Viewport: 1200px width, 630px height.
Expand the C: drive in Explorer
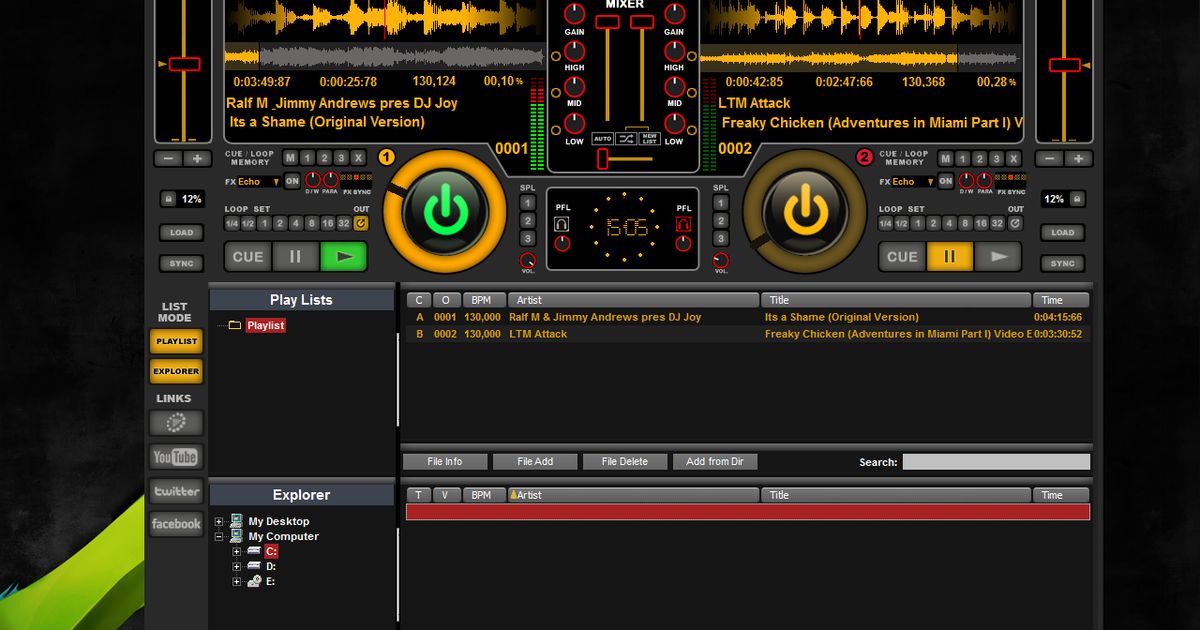click(235, 551)
